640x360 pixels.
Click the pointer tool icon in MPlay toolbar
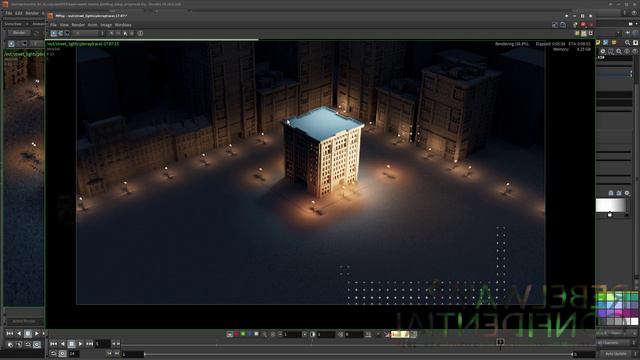coord(125,33)
